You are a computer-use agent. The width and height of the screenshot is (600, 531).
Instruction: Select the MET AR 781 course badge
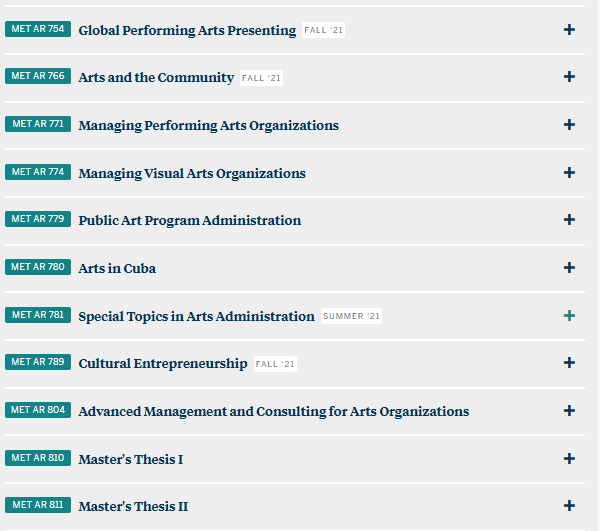38,315
